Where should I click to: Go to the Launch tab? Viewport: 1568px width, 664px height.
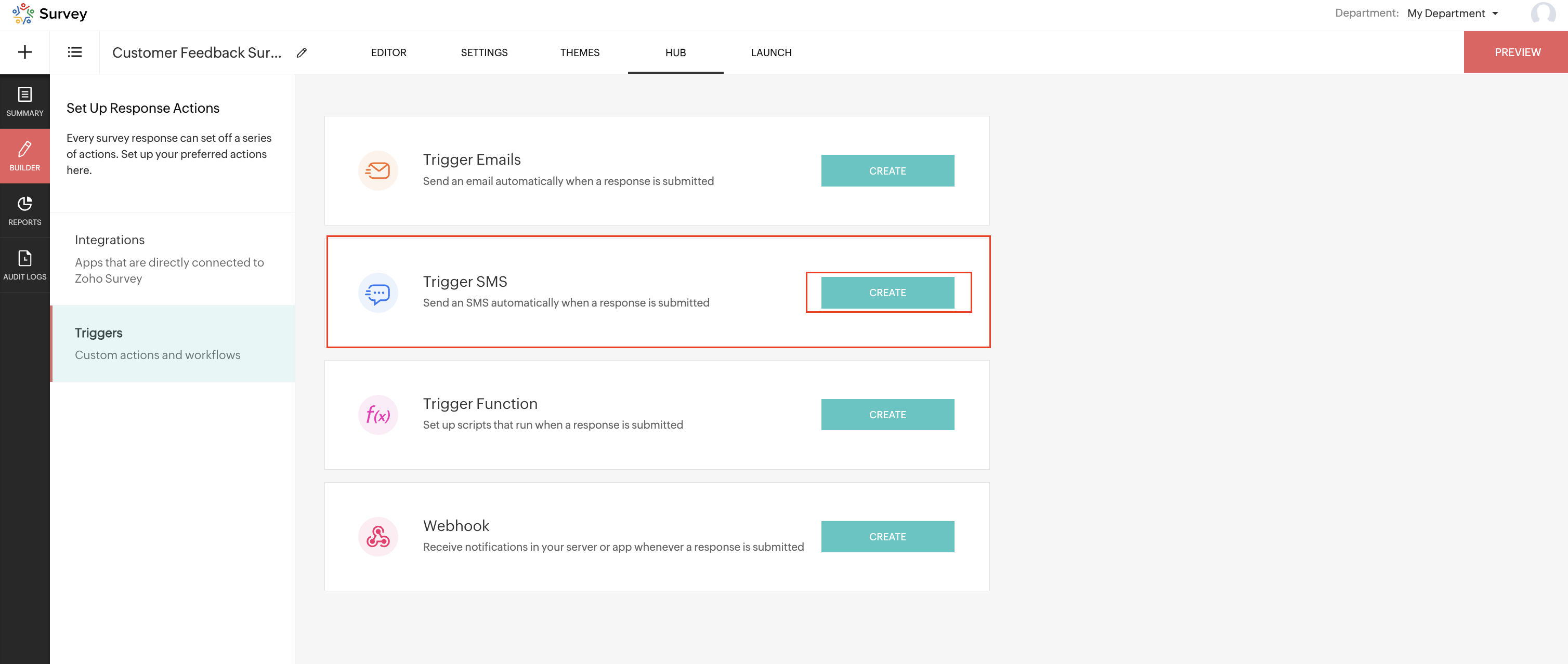770,53
